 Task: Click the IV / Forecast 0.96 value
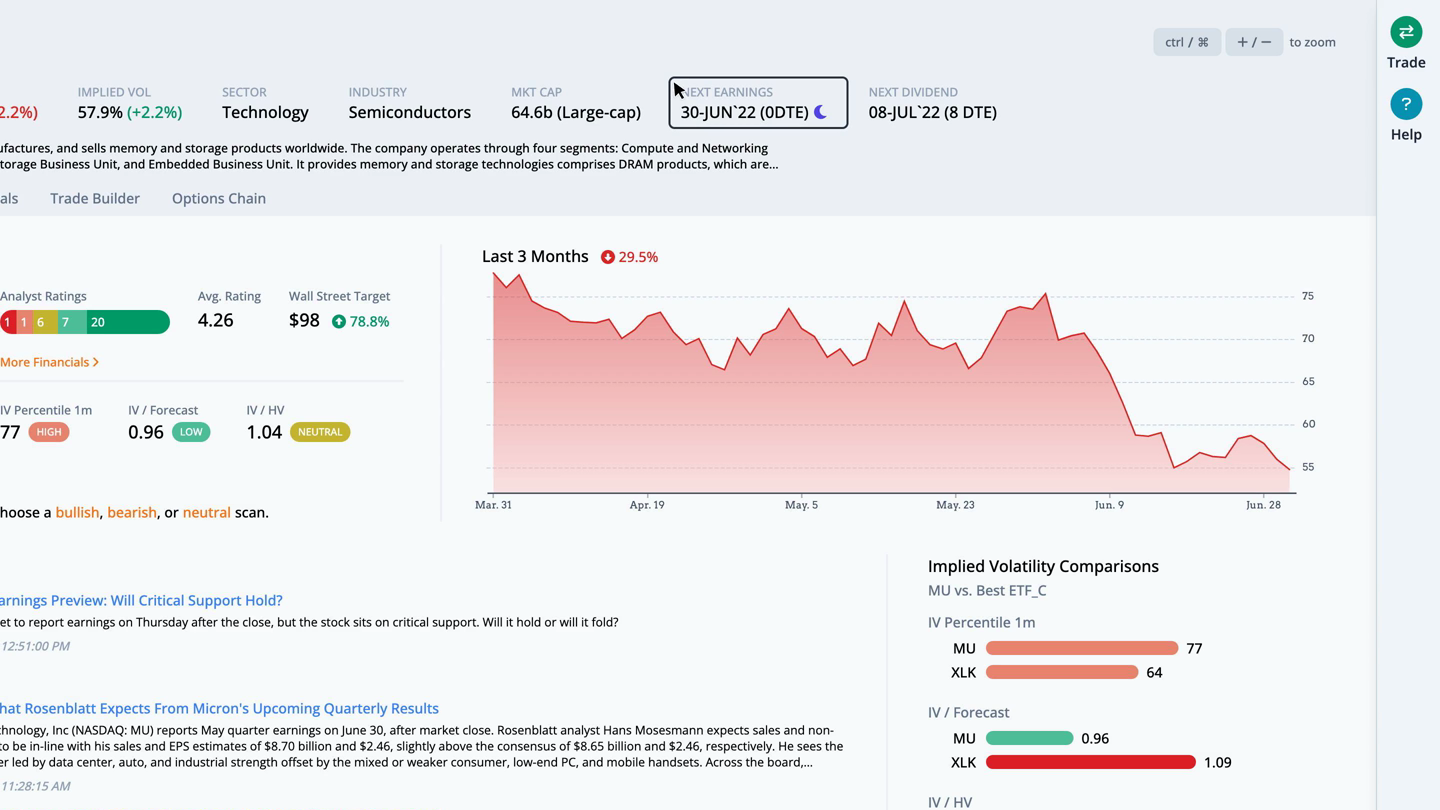[146, 432]
